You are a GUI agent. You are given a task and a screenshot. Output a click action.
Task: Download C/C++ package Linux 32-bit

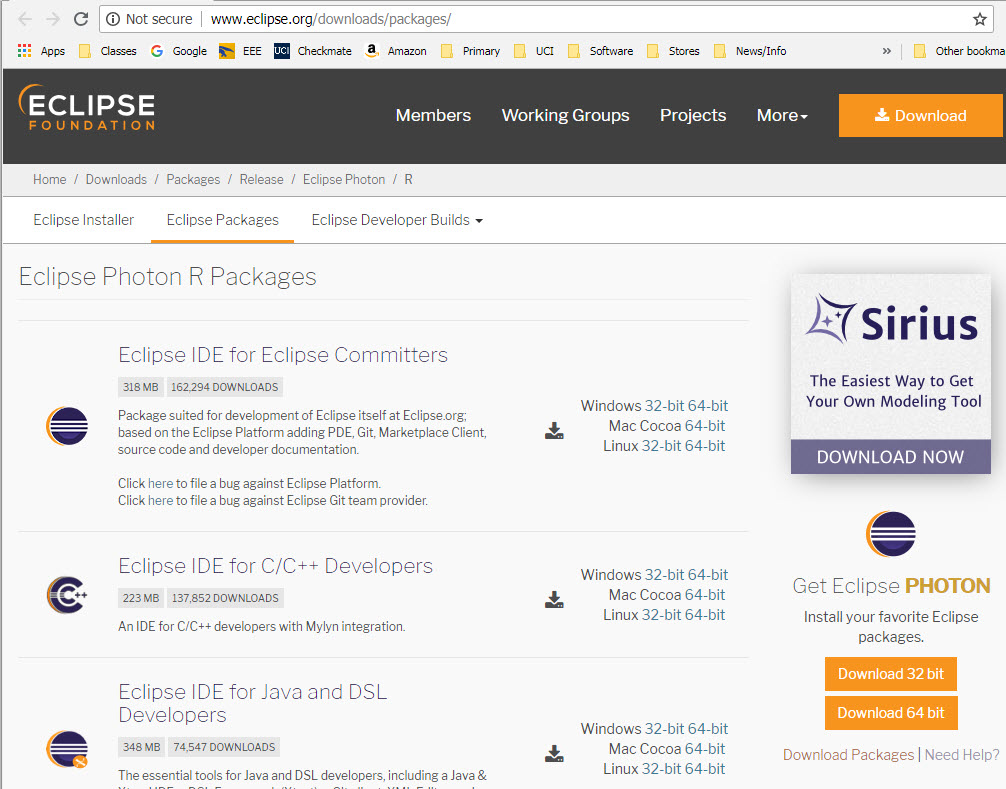point(661,615)
